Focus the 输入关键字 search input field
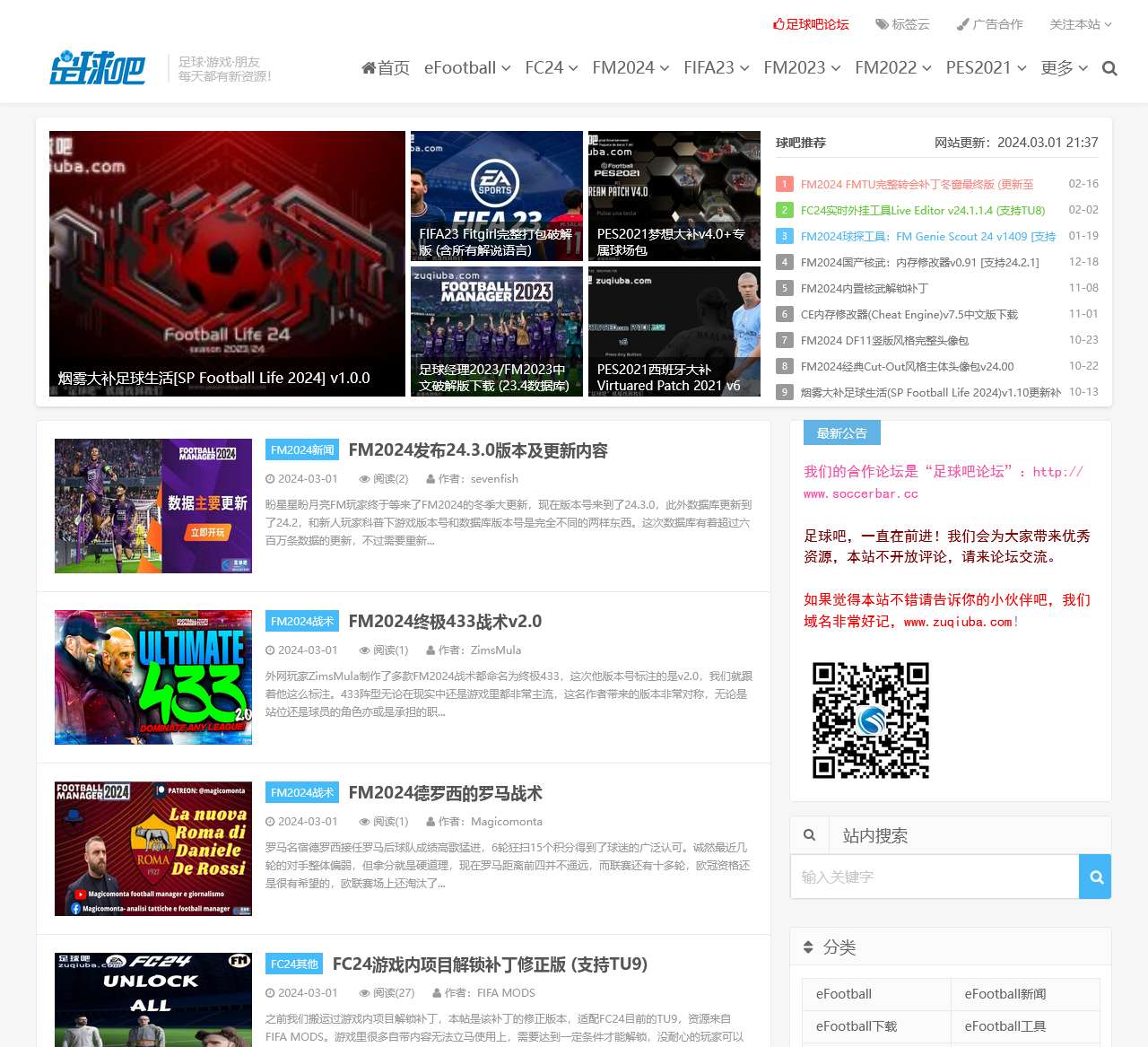1148x1047 pixels. pyautogui.click(x=935, y=877)
